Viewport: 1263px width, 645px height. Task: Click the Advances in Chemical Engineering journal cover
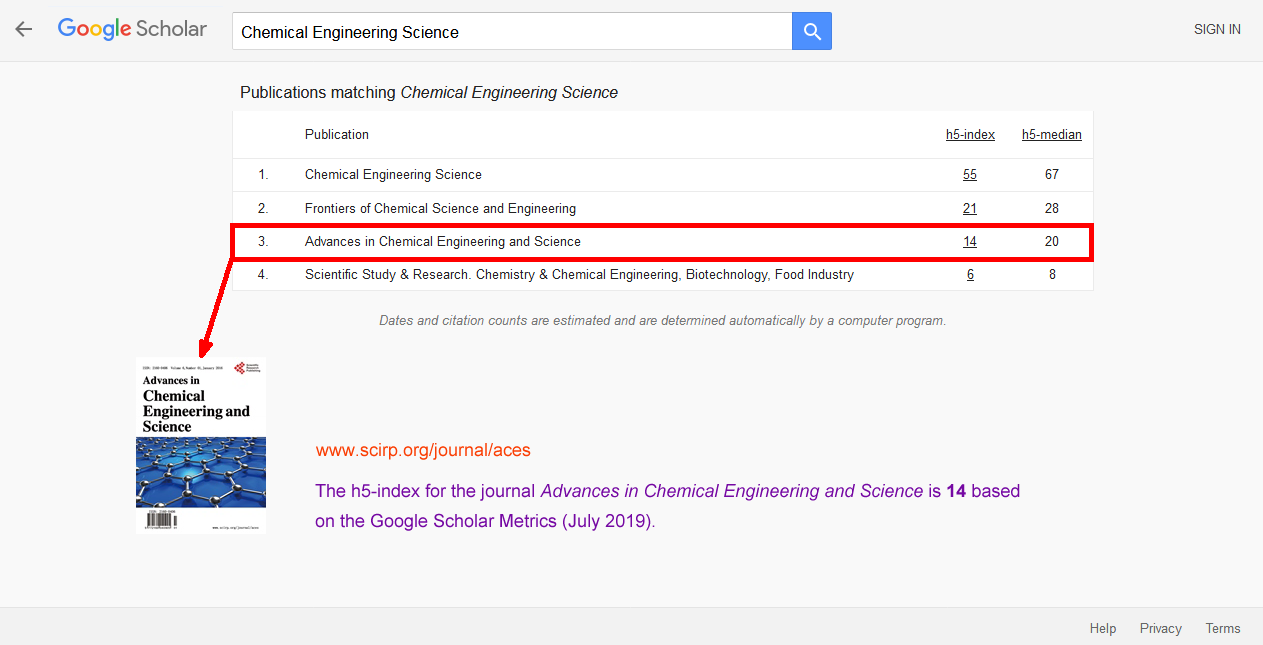coord(201,445)
